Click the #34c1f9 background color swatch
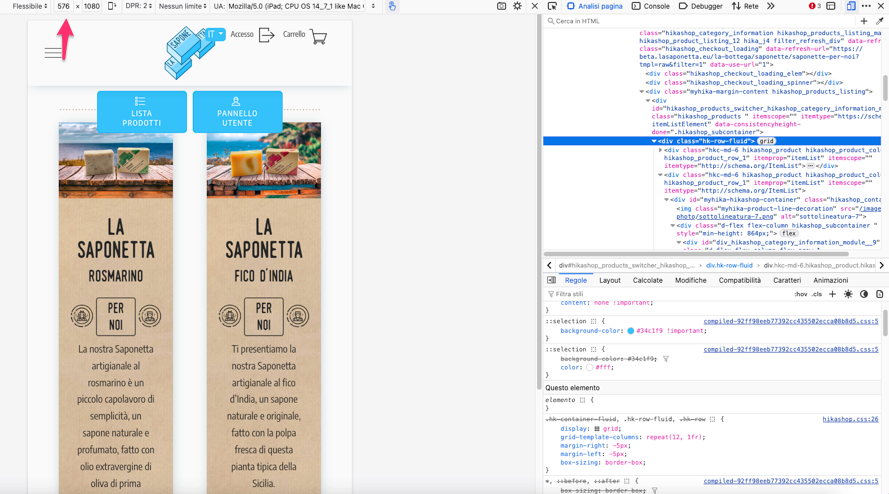This screenshot has height=494, width=889. point(631,330)
